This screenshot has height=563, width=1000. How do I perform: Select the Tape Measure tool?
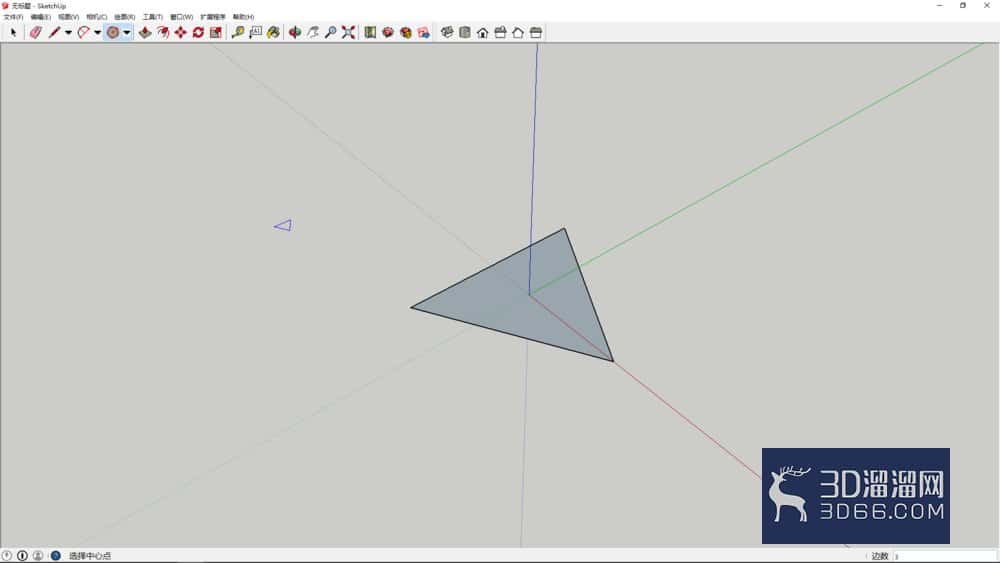(x=238, y=33)
